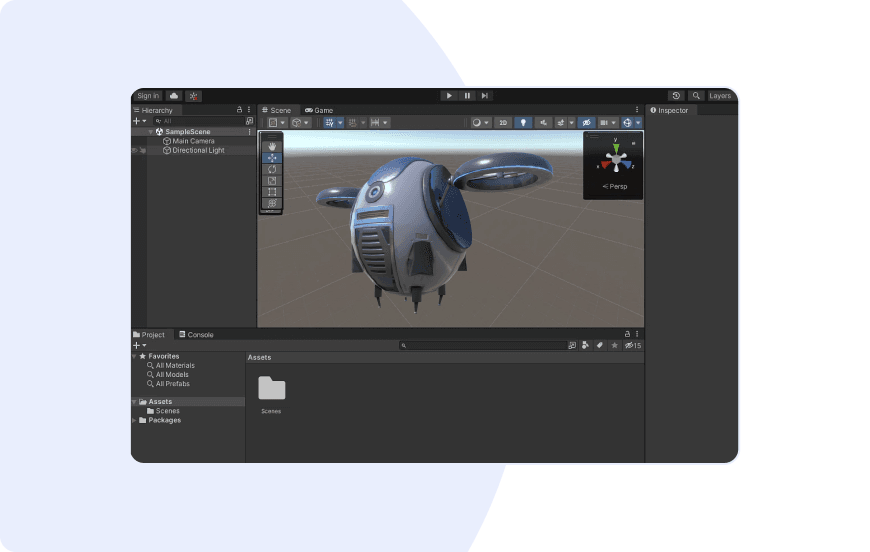Image resolution: width=870 pixels, height=552 pixels.
Task: Switch to the Scene tab
Action: pyautogui.click(x=277, y=110)
